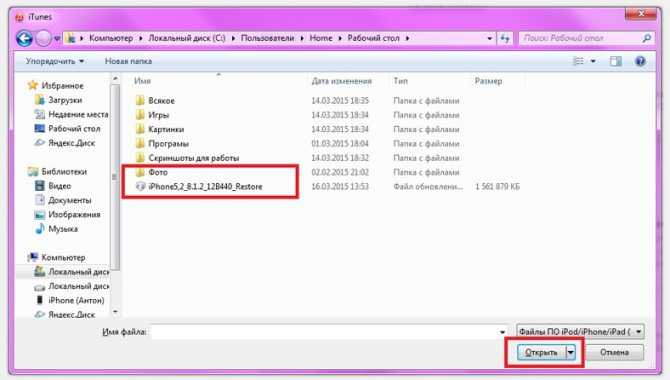Image resolution: width=670 pixels, height=380 pixels.
Task: Sort by the Дата изменения column header
Action: click(x=341, y=81)
